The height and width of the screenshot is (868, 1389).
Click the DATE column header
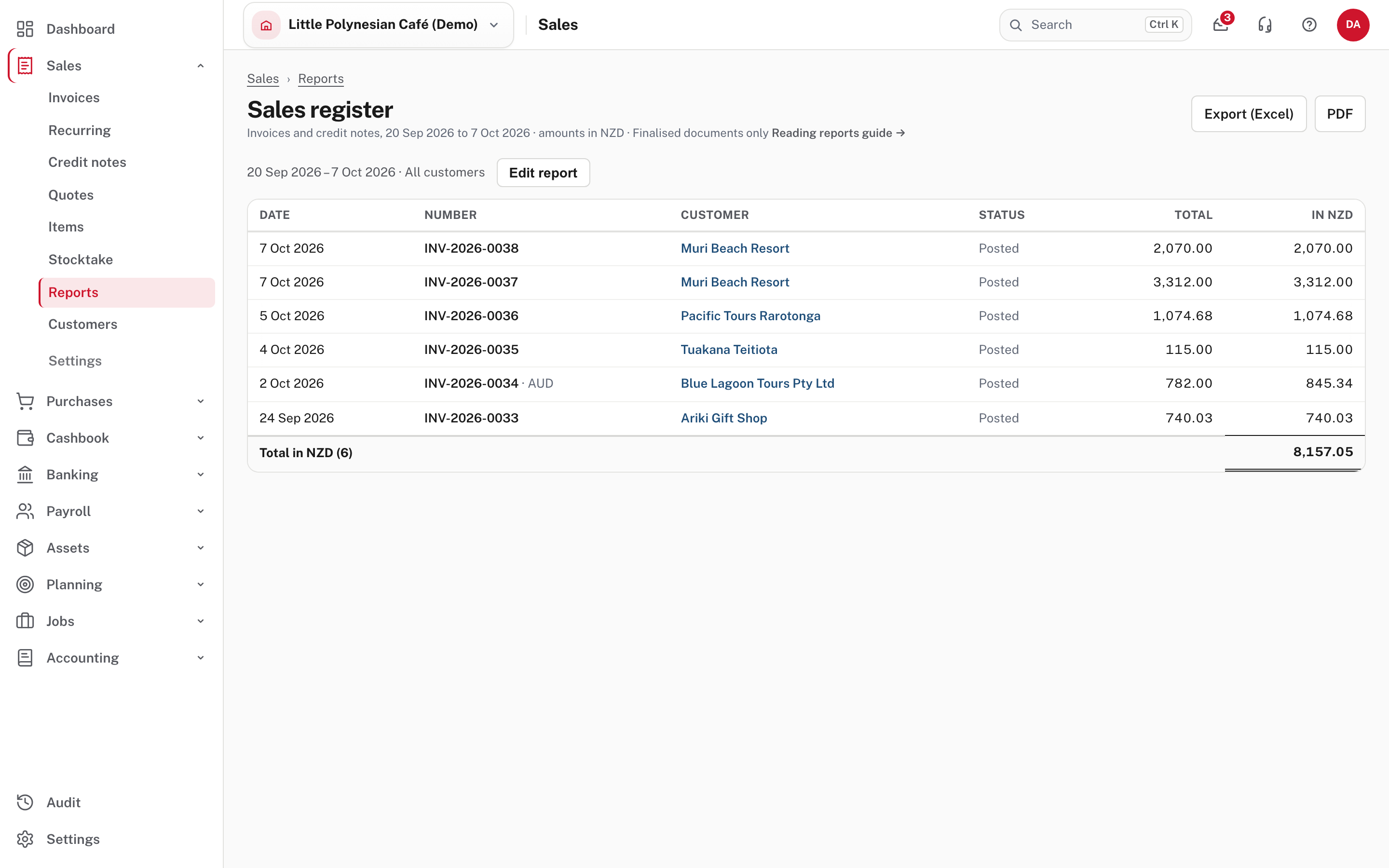click(274, 215)
